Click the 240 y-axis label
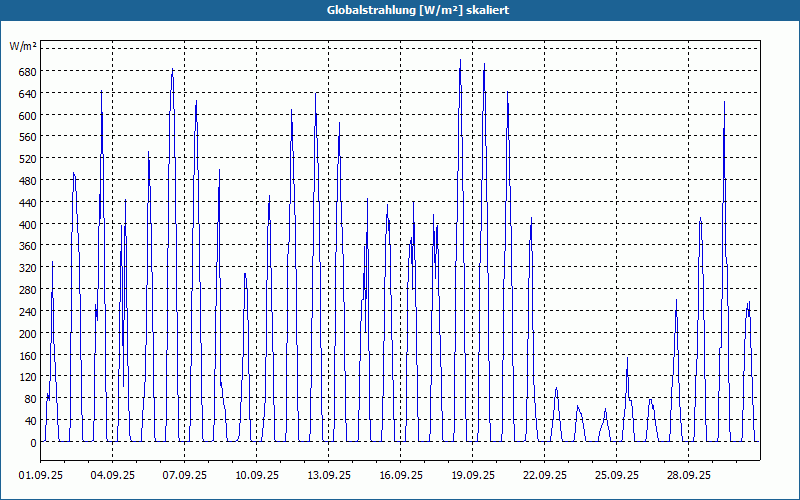800x500 pixels. (x=28, y=312)
